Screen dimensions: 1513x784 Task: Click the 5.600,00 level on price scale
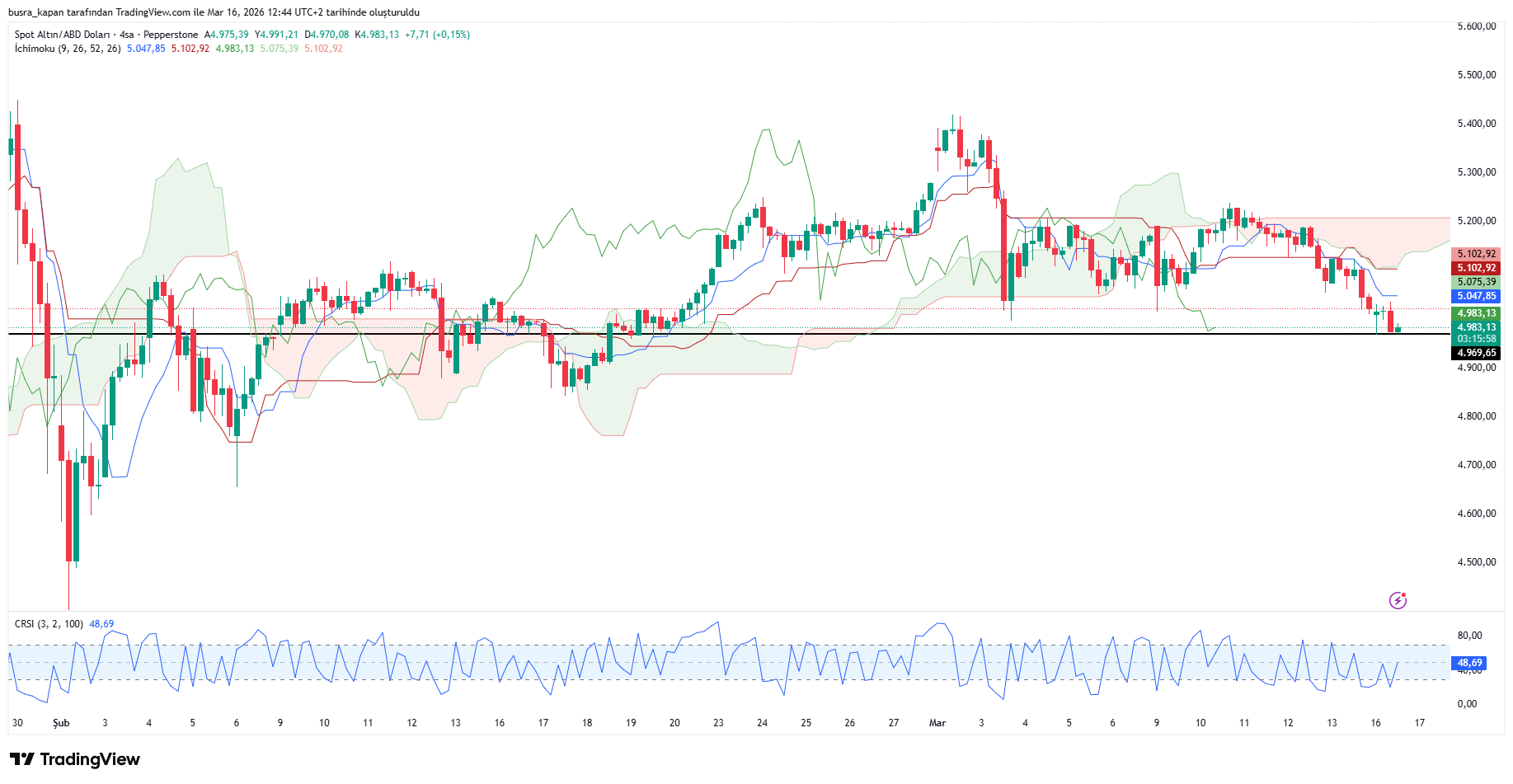point(1476,26)
